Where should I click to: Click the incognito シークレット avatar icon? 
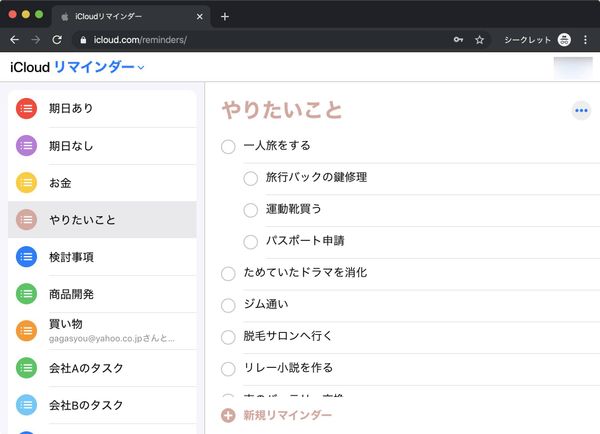(x=564, y=39)
